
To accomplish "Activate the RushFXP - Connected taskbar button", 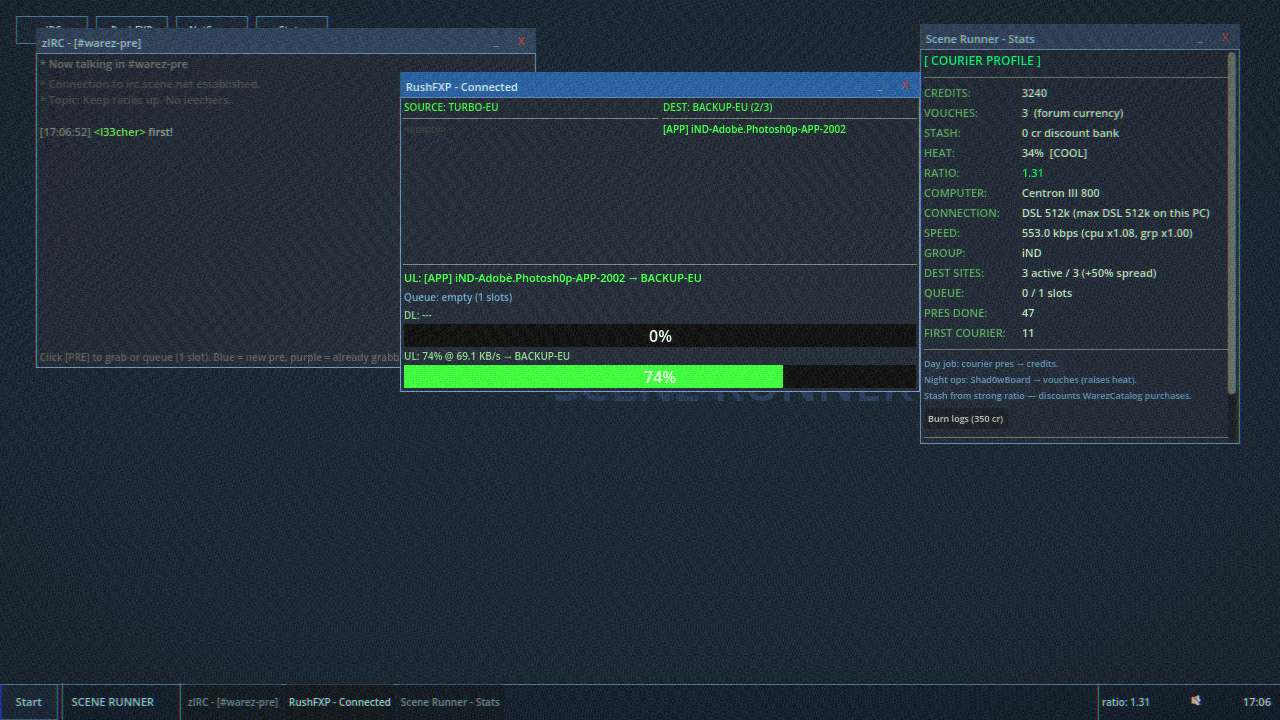I will [x=340, y=702].
